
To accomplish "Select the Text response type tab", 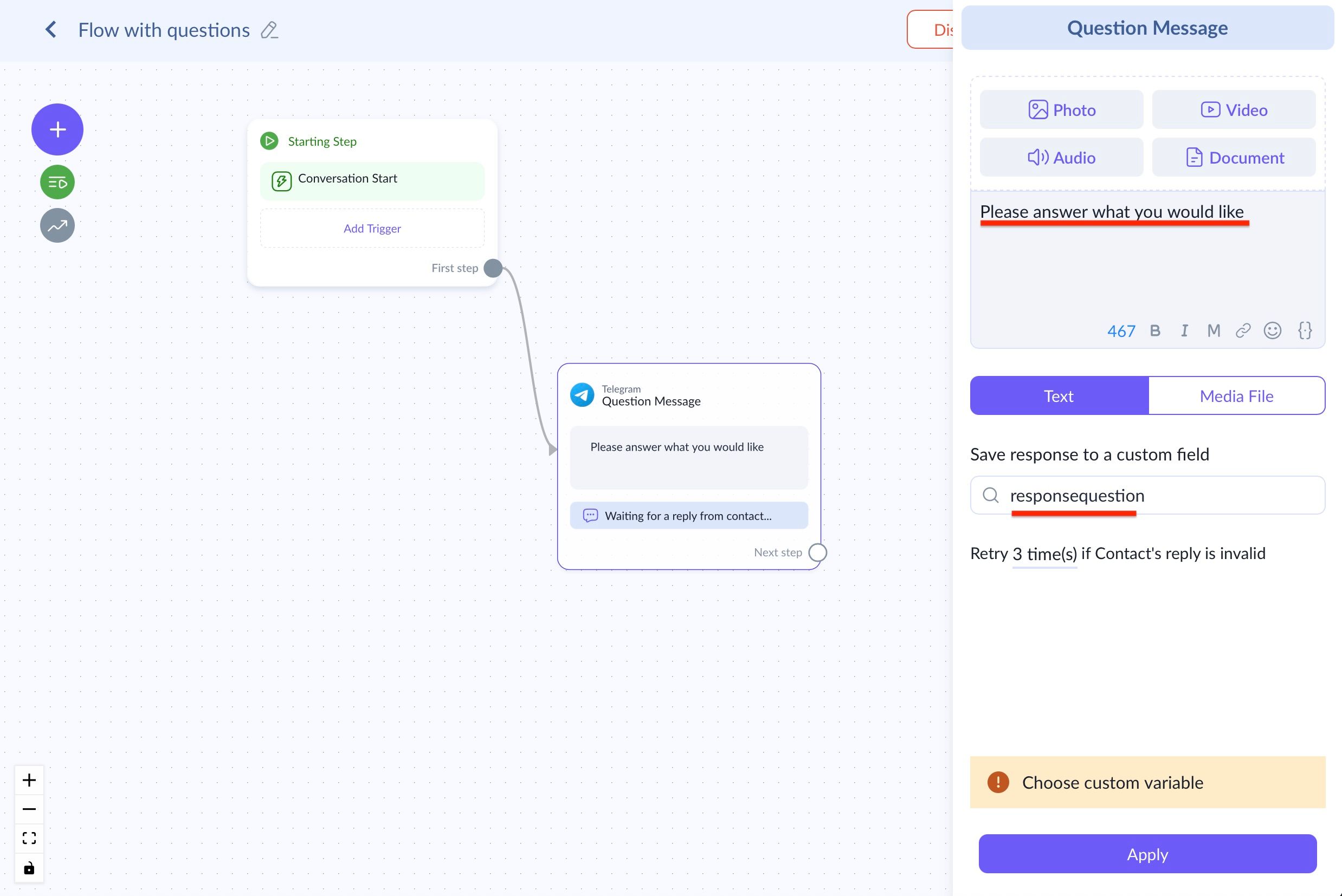I will (1059, 395).
